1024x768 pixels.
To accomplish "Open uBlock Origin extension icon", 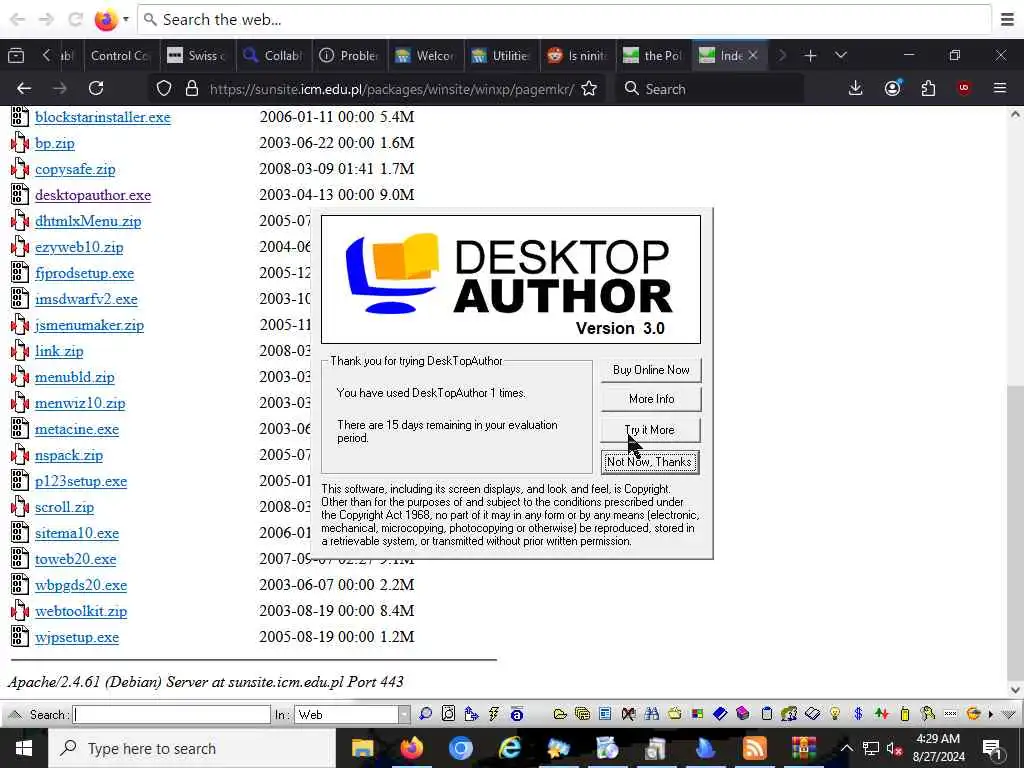I will 964,88.
